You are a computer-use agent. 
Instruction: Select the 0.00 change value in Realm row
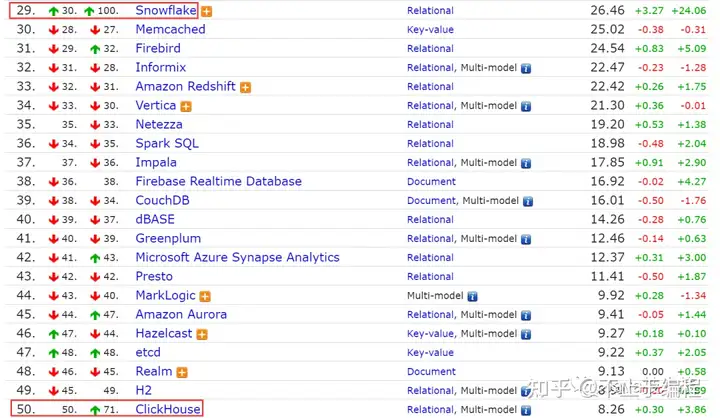(x=653, y=372)
